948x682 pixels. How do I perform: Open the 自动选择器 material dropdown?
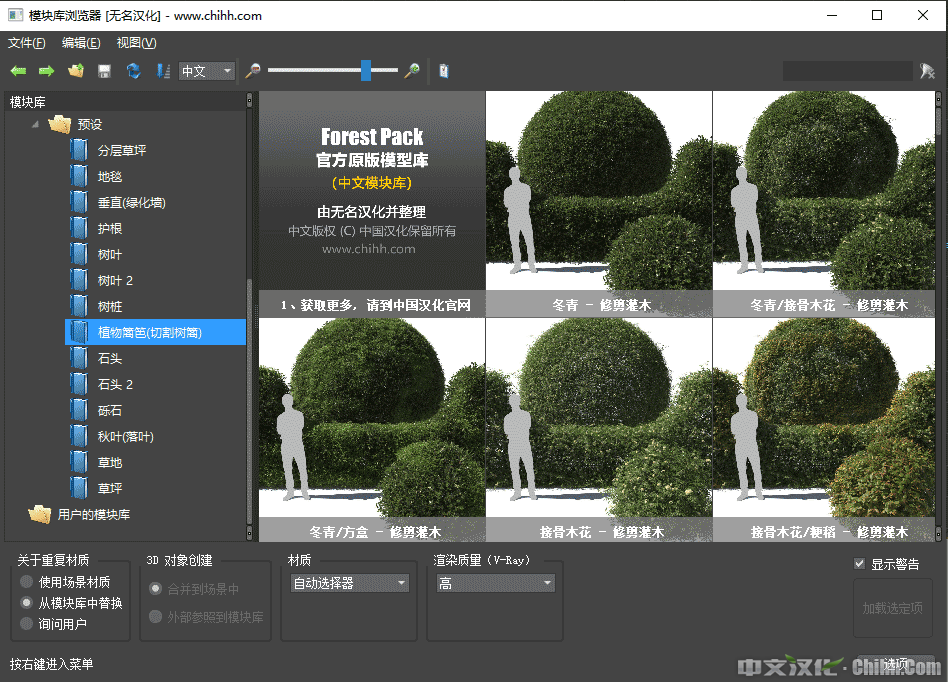(x=349, y=583)
